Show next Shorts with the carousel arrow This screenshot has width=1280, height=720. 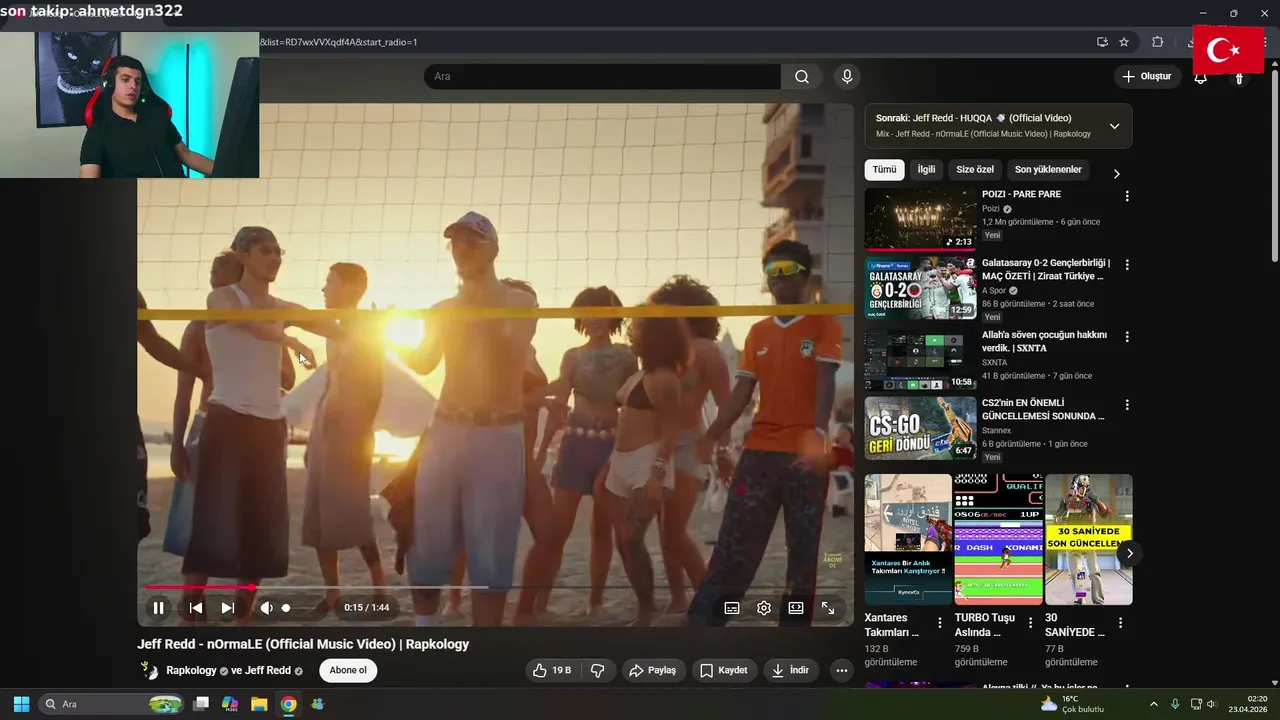click(1129, 553)
